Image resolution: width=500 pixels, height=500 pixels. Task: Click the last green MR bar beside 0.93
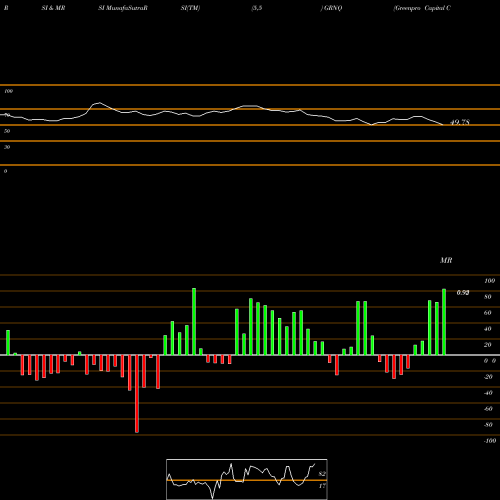(x=444, y=322)
